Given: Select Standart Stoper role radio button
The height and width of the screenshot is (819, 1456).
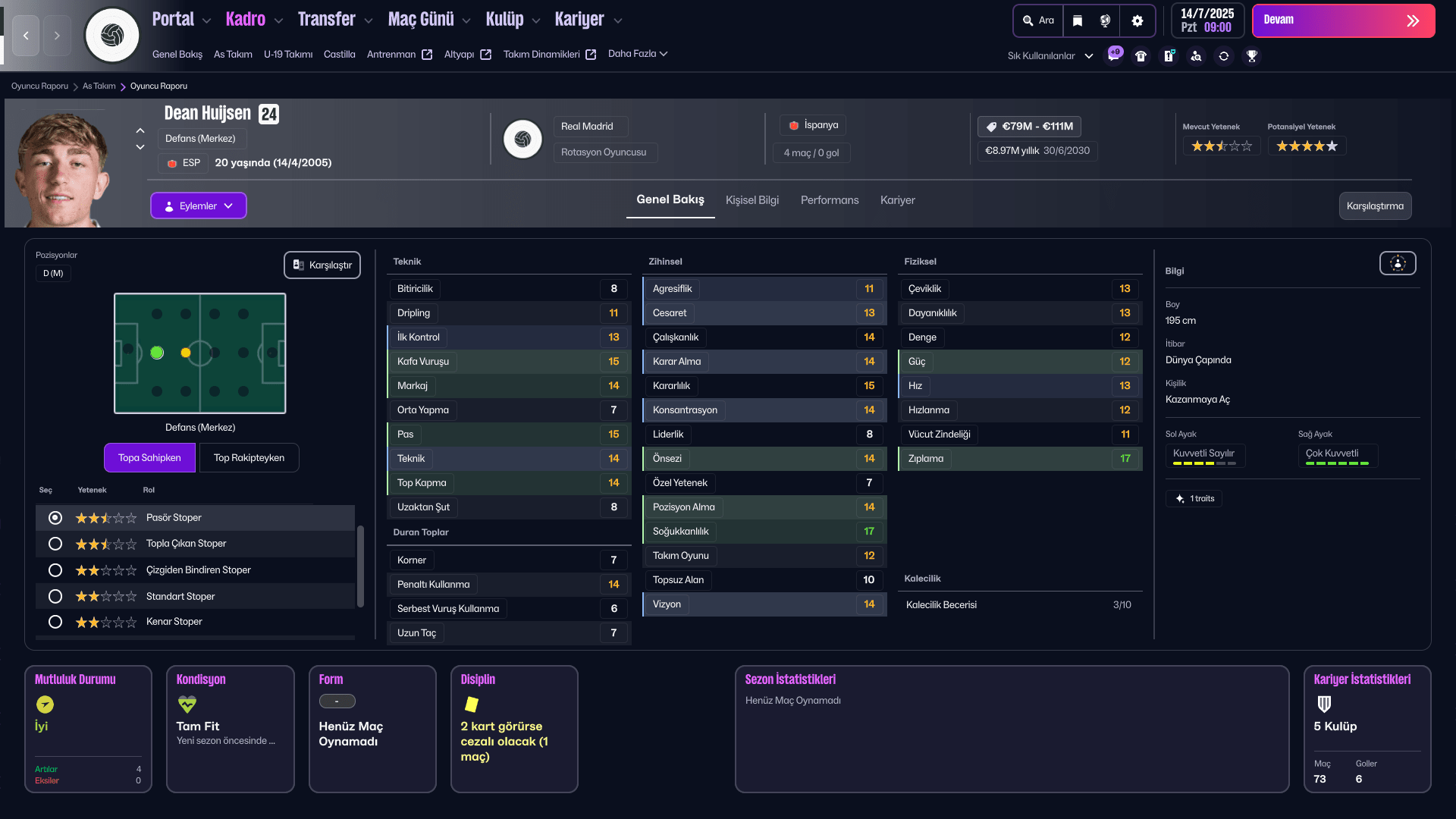Looking at the screenshot, I should click(x=55, y=597).
